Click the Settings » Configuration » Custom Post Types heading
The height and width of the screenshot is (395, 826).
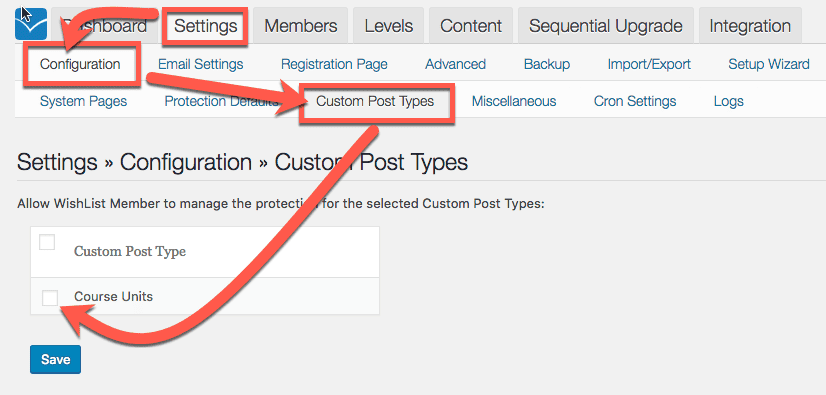242,162
